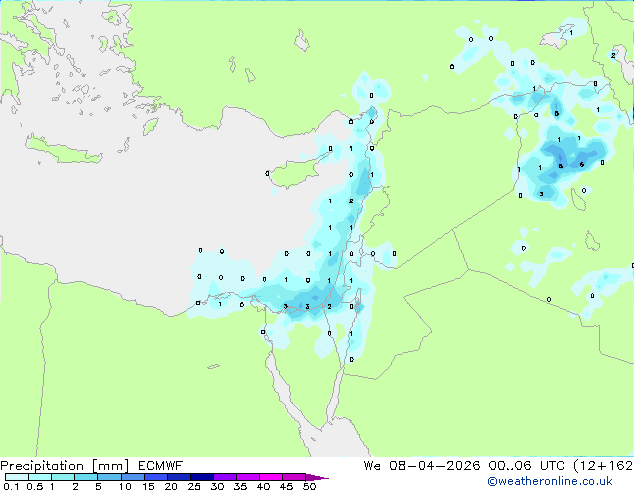This screenshot has width=634, height=490.
Task: Click the "UTC" text in the caption
Action: (x=552, y=466)
